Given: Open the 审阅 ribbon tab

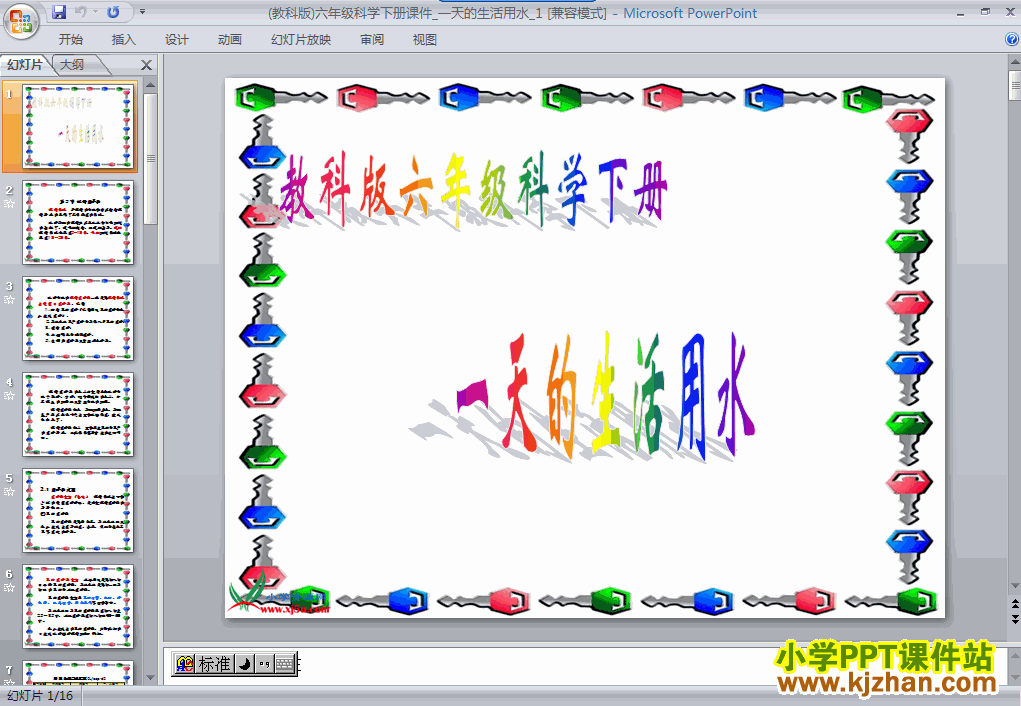Looking at the screenshot, I should coord(372,40).
